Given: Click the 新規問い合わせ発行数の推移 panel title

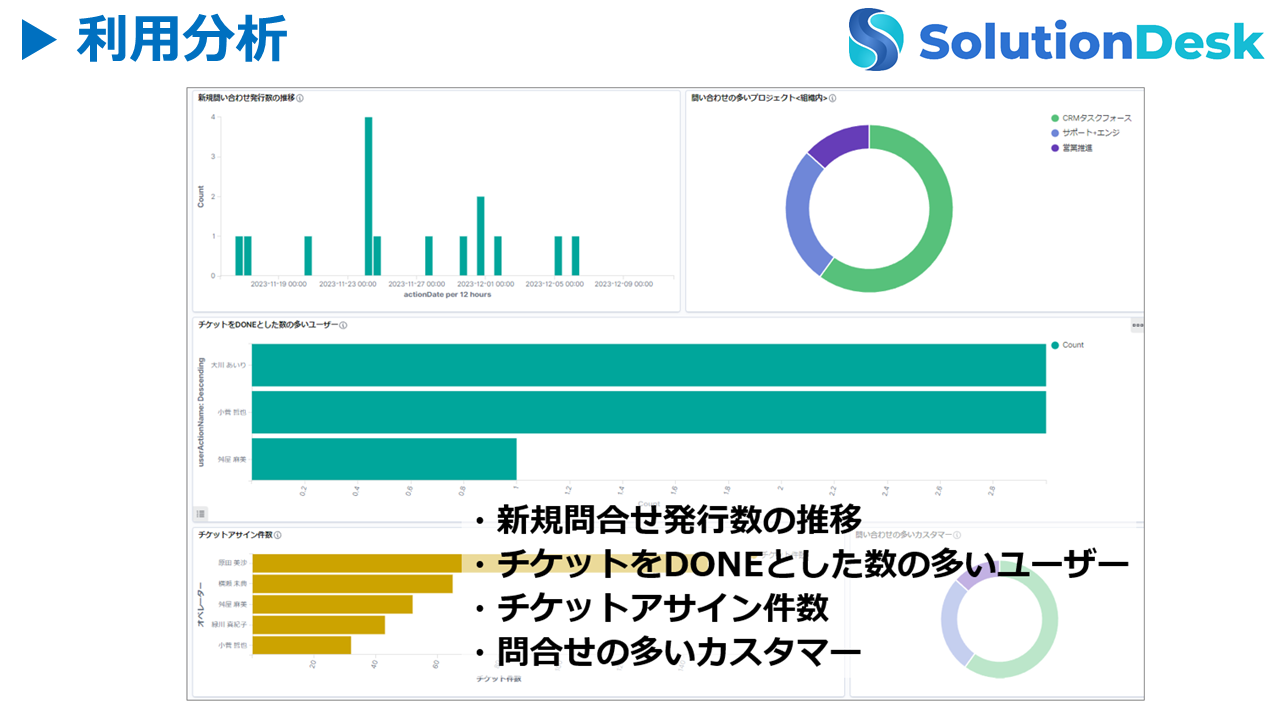Looking at the screenshot, I should 246,98.
